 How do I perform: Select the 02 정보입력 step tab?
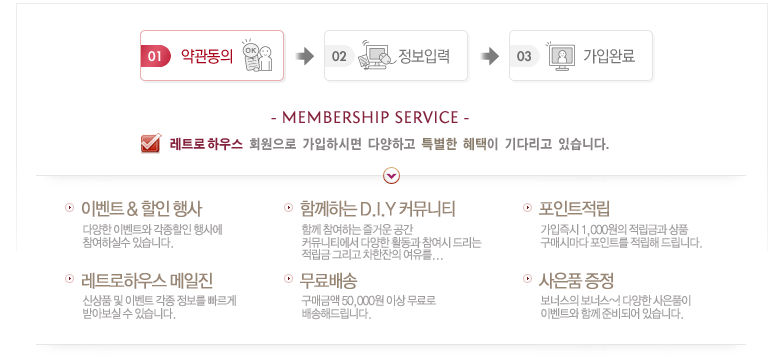[x=396, y=55]
